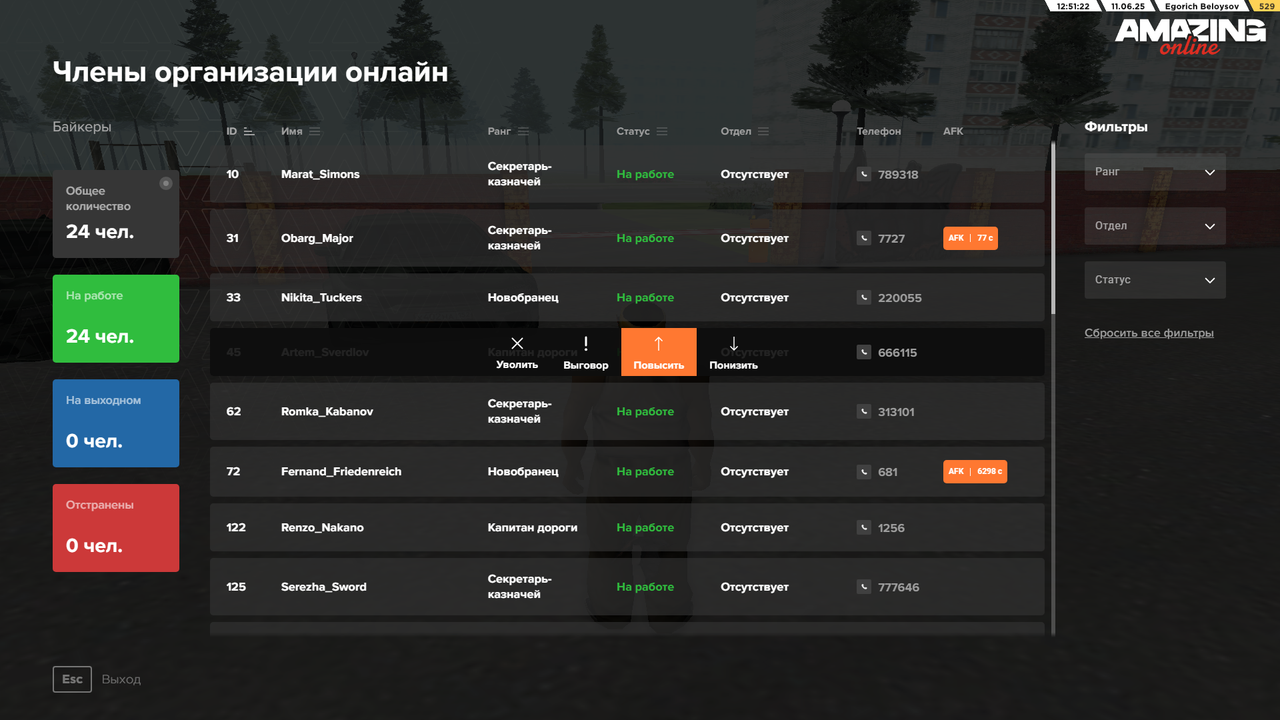Open the Ранг column filter icon
Image resolution: width=1280 pixels, height=720 pixels.
(x=523, y=132)
